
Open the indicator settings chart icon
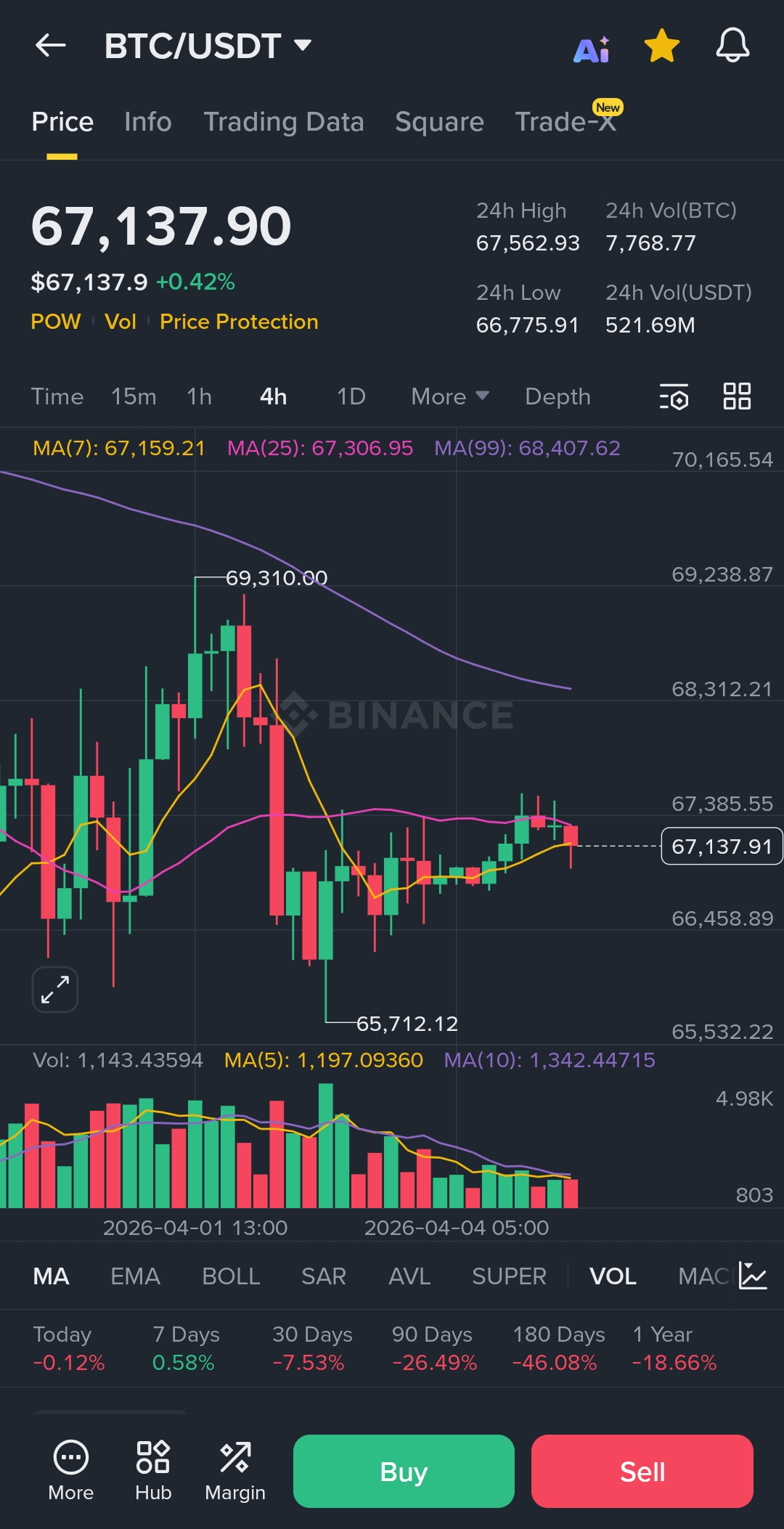[x=753, y=1276]
